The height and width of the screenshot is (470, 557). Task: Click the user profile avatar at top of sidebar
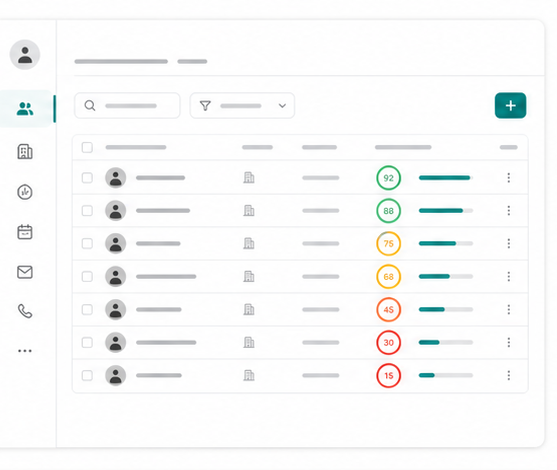click(x=25, y=55)
